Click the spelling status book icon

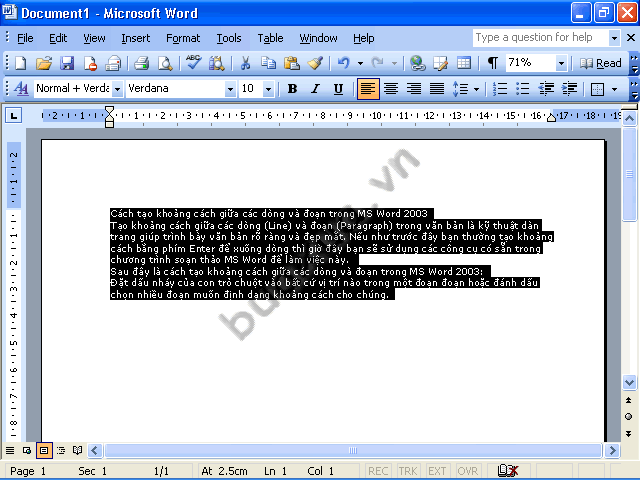[508, 471]
